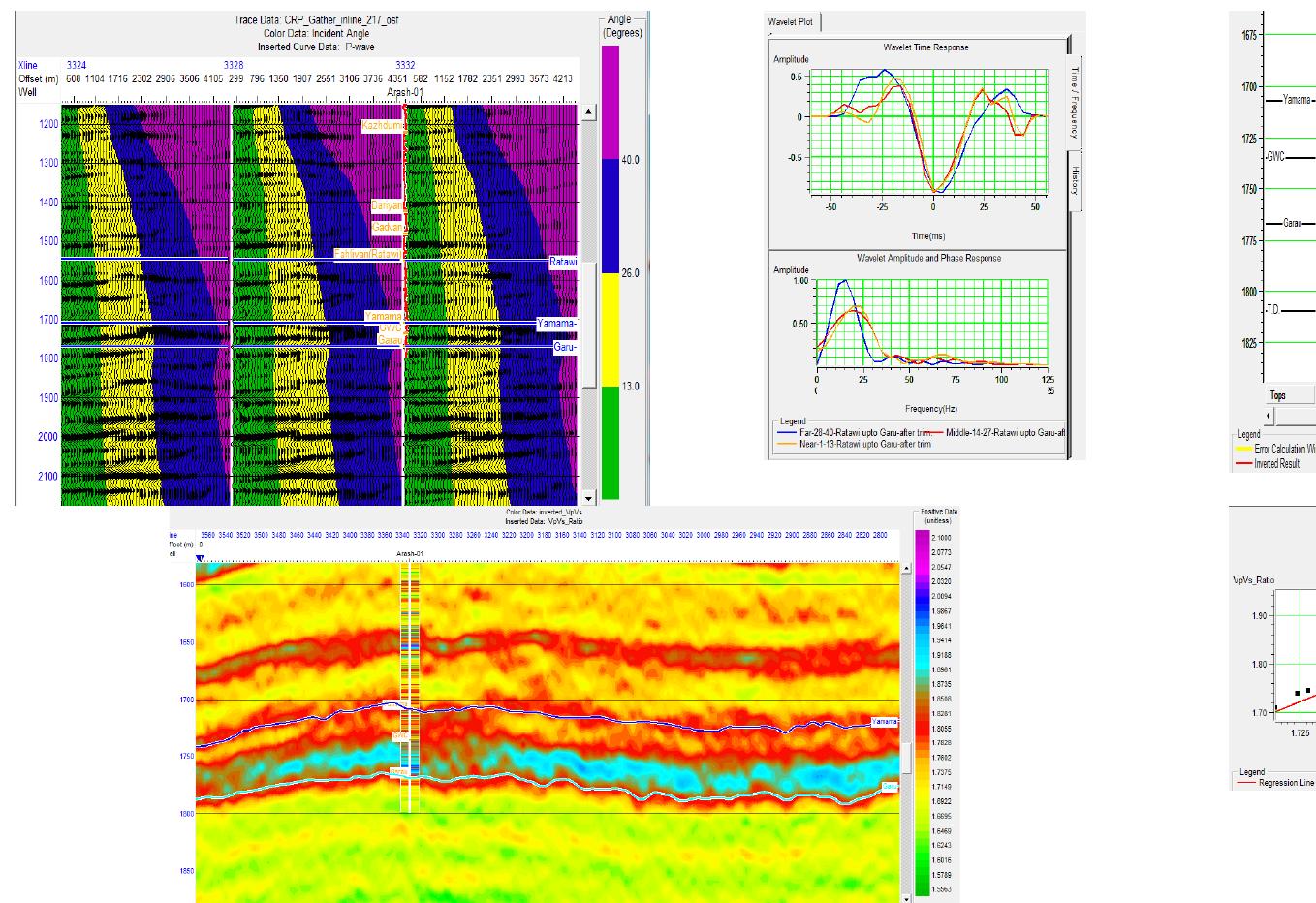Click scroll-down arrow of the VpVs section
Screen dimensions: 1316x903
point(907,897)
